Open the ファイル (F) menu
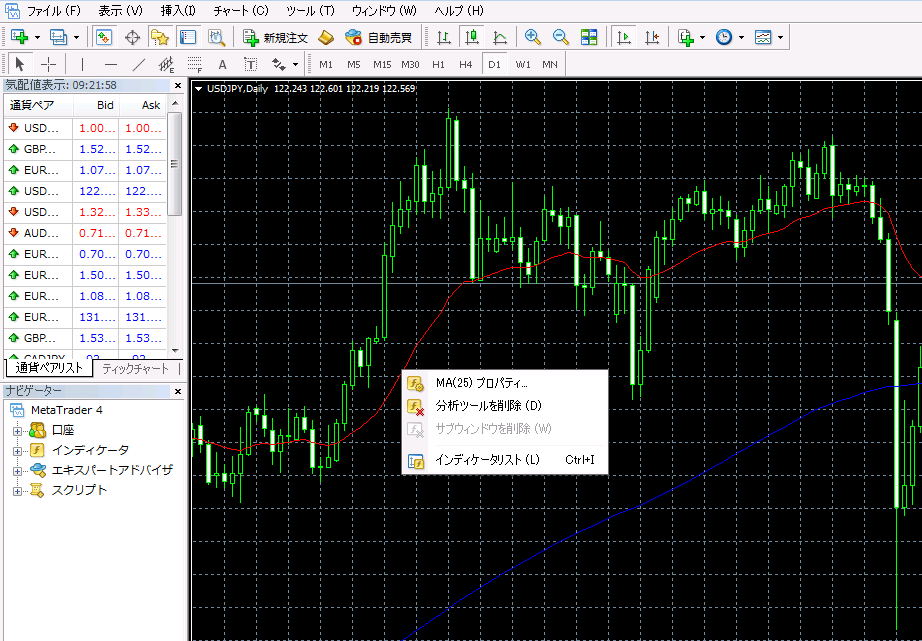Screen dimensions: 922x641 (x=54, y=11)
